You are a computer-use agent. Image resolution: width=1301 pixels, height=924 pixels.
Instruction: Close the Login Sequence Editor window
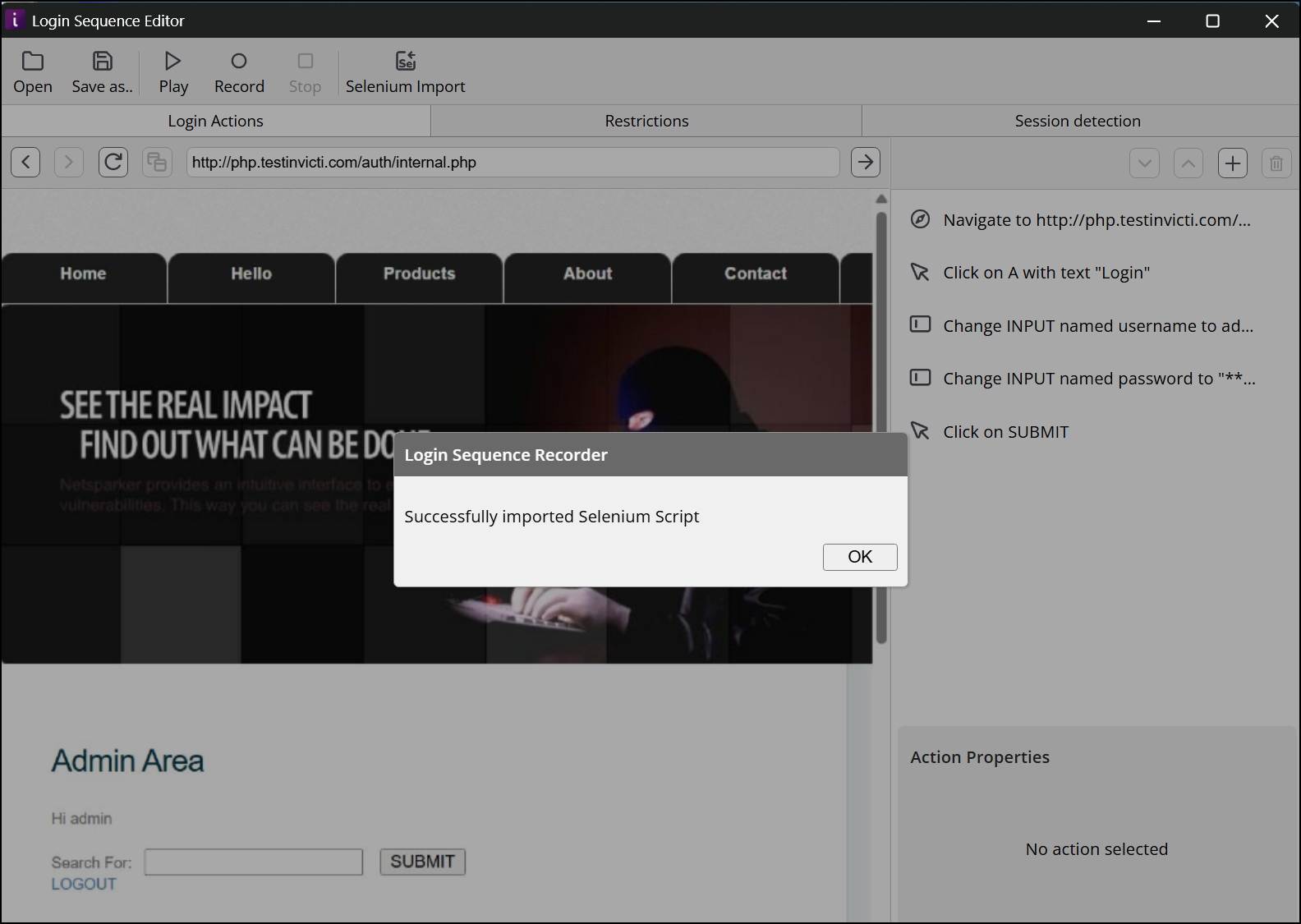click(1271, 21)
